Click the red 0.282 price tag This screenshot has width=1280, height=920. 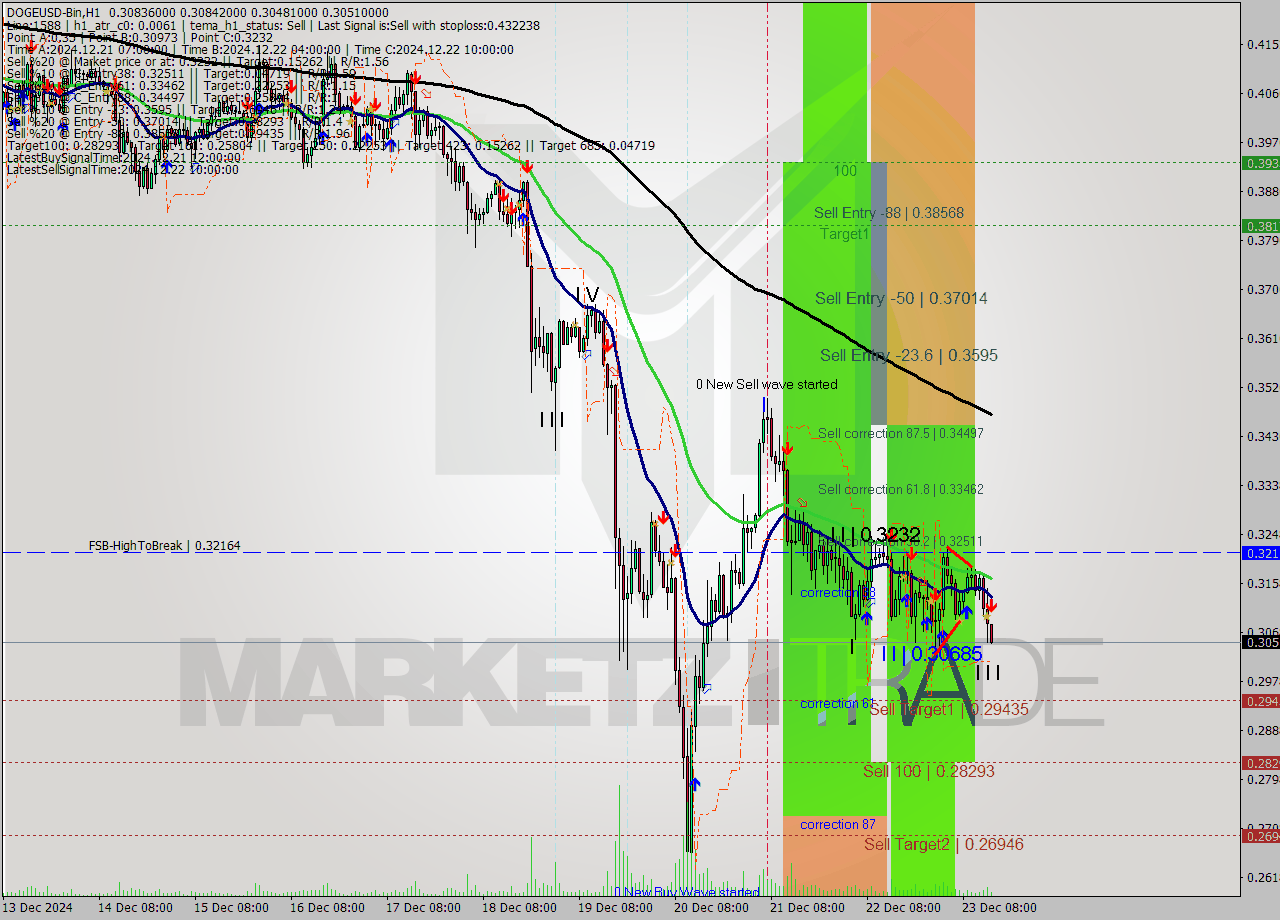pos(1260,762)
